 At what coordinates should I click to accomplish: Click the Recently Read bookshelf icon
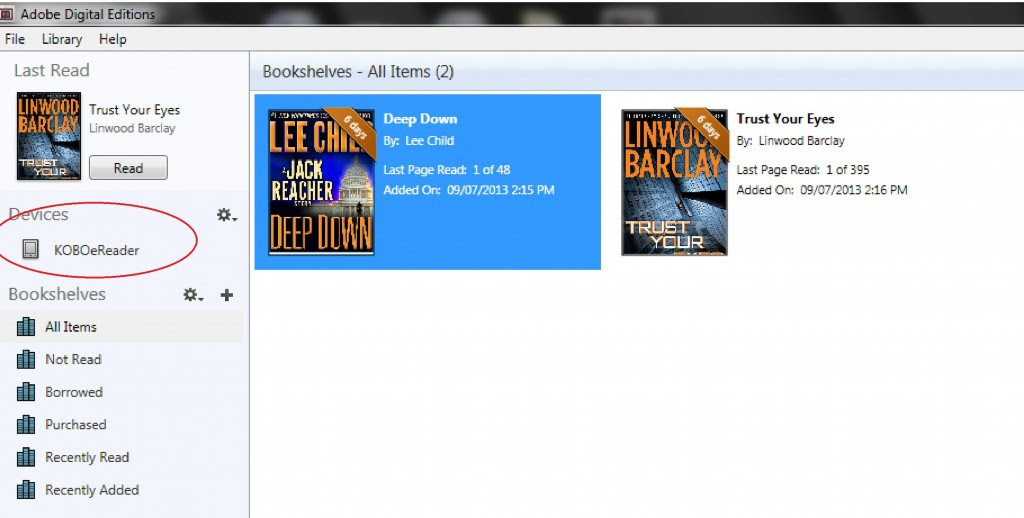pos(26,457)
